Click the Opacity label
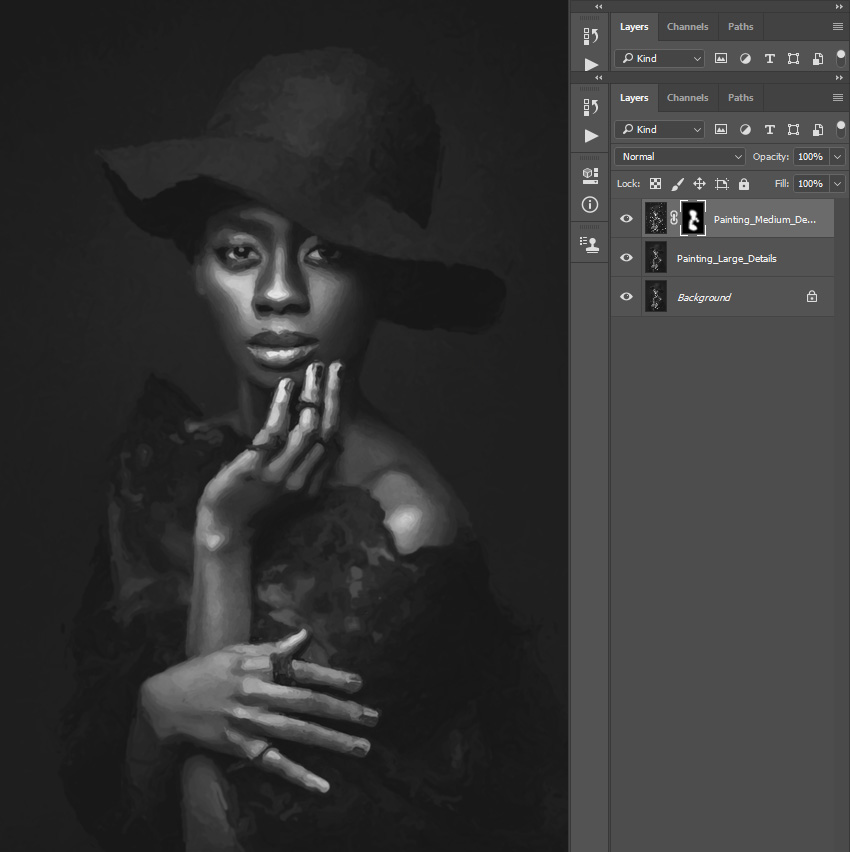This screenshot has height=852, width=850. (771, 157)
